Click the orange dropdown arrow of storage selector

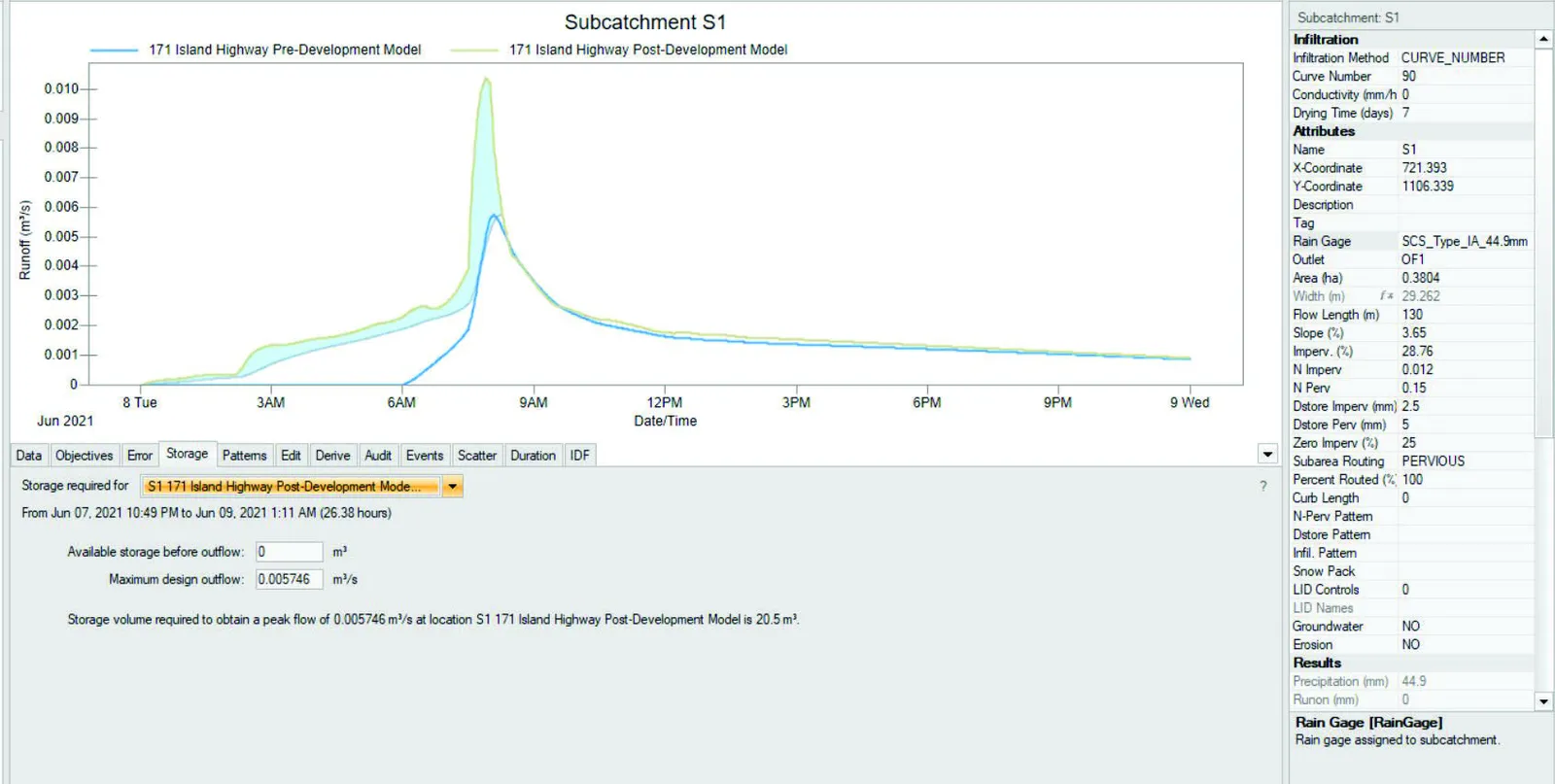coord(453,486)
